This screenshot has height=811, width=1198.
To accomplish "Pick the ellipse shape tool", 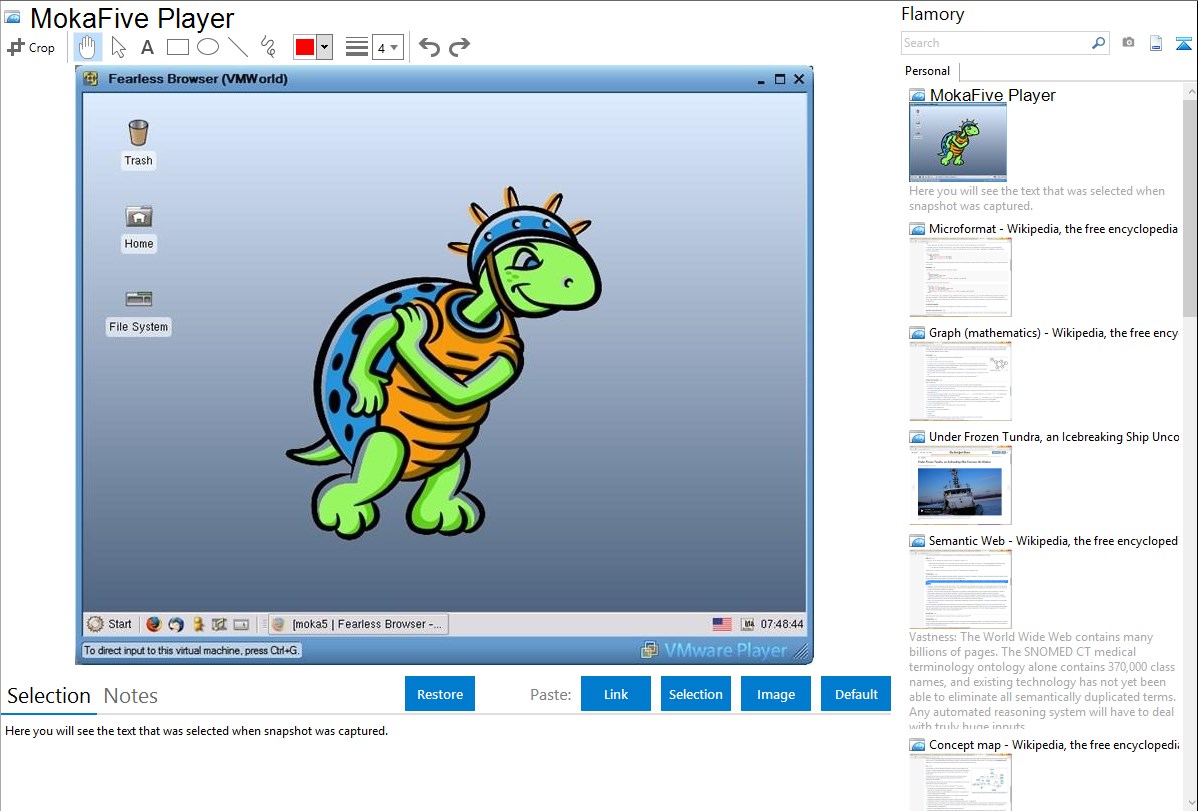I will [208, 47].
